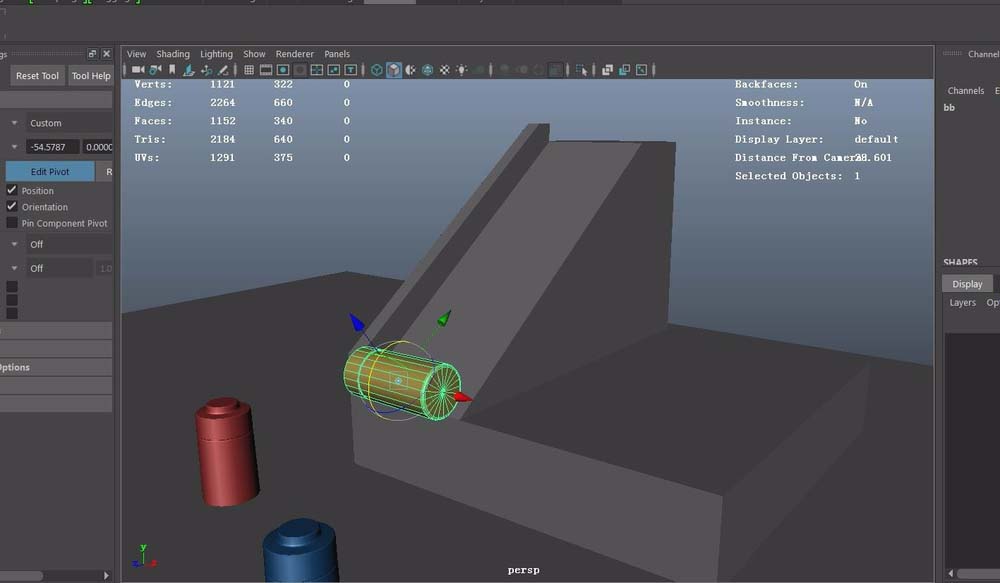Click the 'Verts:' heads-up display label
Image resolution: width=1000 pixels, height=583 pixels.
tap(153, 84)
